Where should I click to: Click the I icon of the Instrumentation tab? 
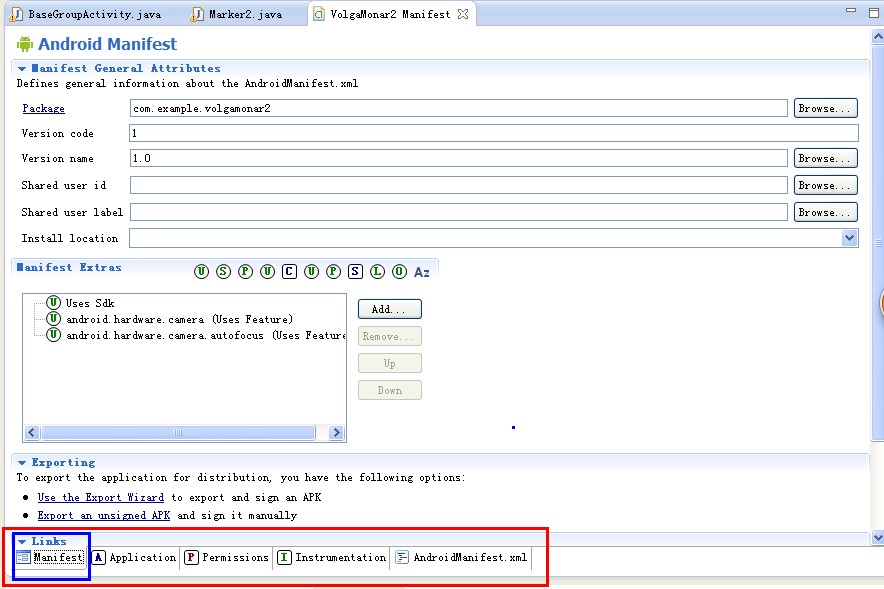click(285, 557)
